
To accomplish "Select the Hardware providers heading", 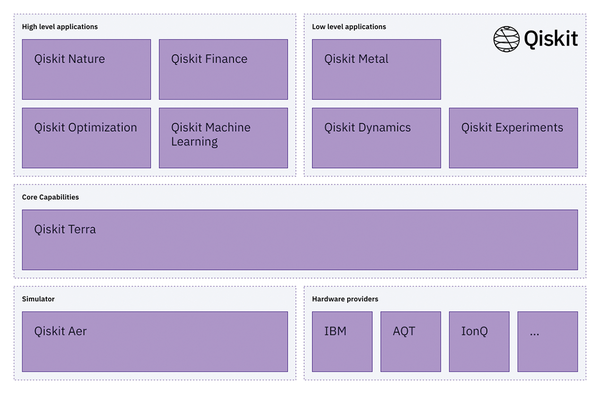I will [345, 299].
